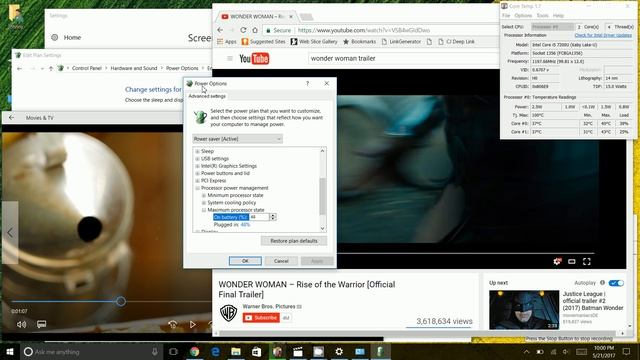Viewport: 640px width, 360px height.
Task: Expand Power buttons and lid node
Action: pyautogui.click(x=198, y=173)
